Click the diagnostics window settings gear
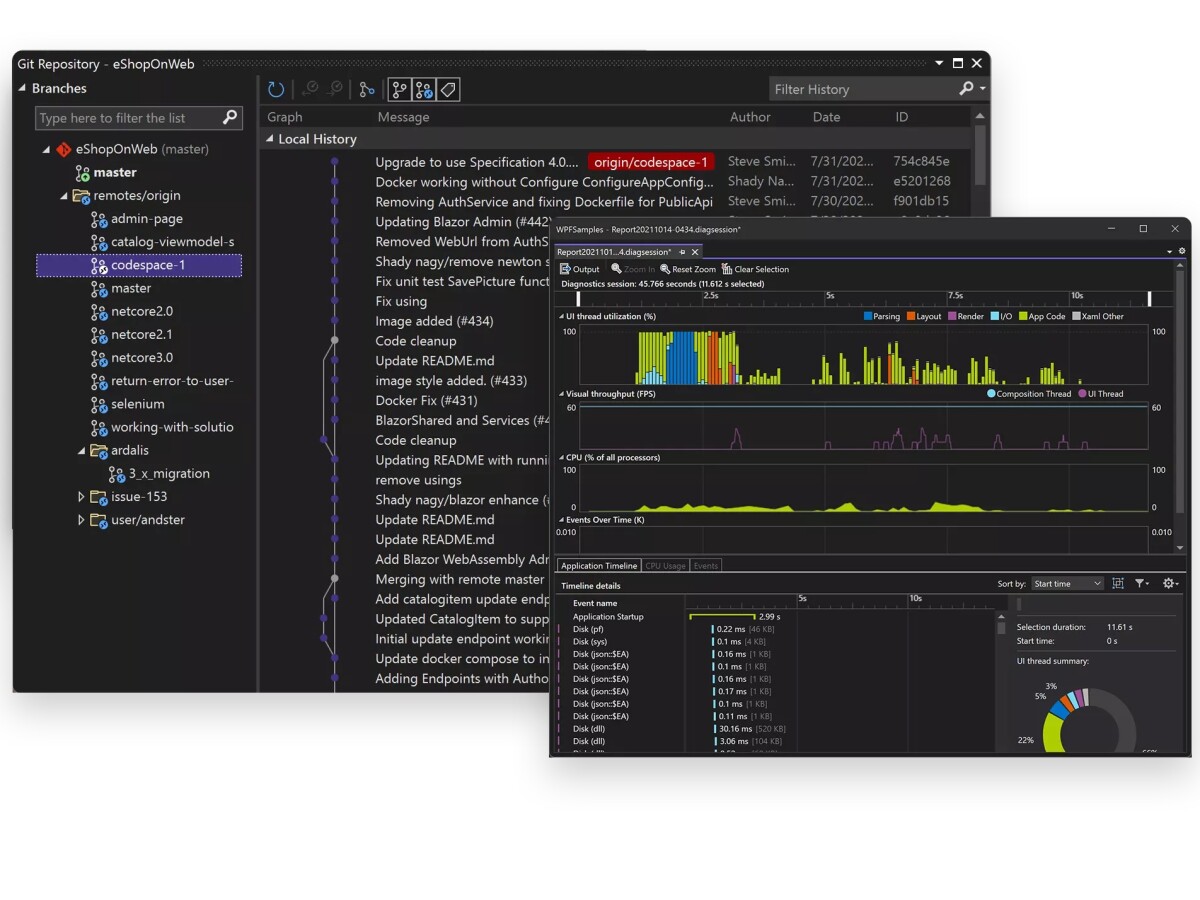Screen dimensions: 1200x900 tap(1182, 251)
